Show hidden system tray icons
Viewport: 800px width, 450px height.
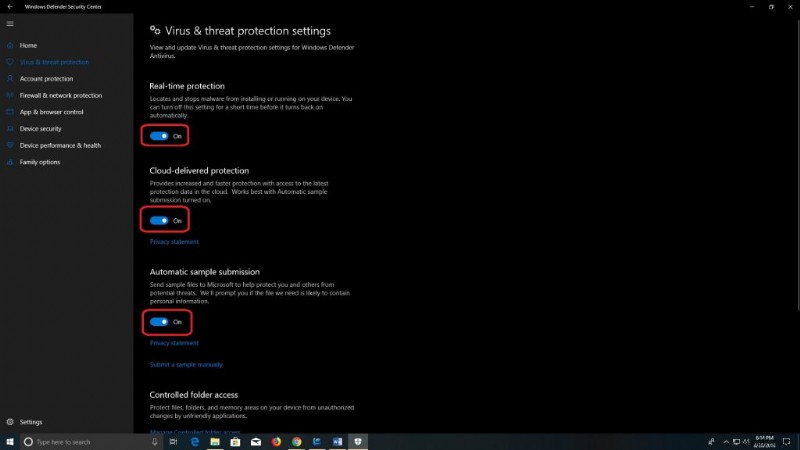coord(726,442)
